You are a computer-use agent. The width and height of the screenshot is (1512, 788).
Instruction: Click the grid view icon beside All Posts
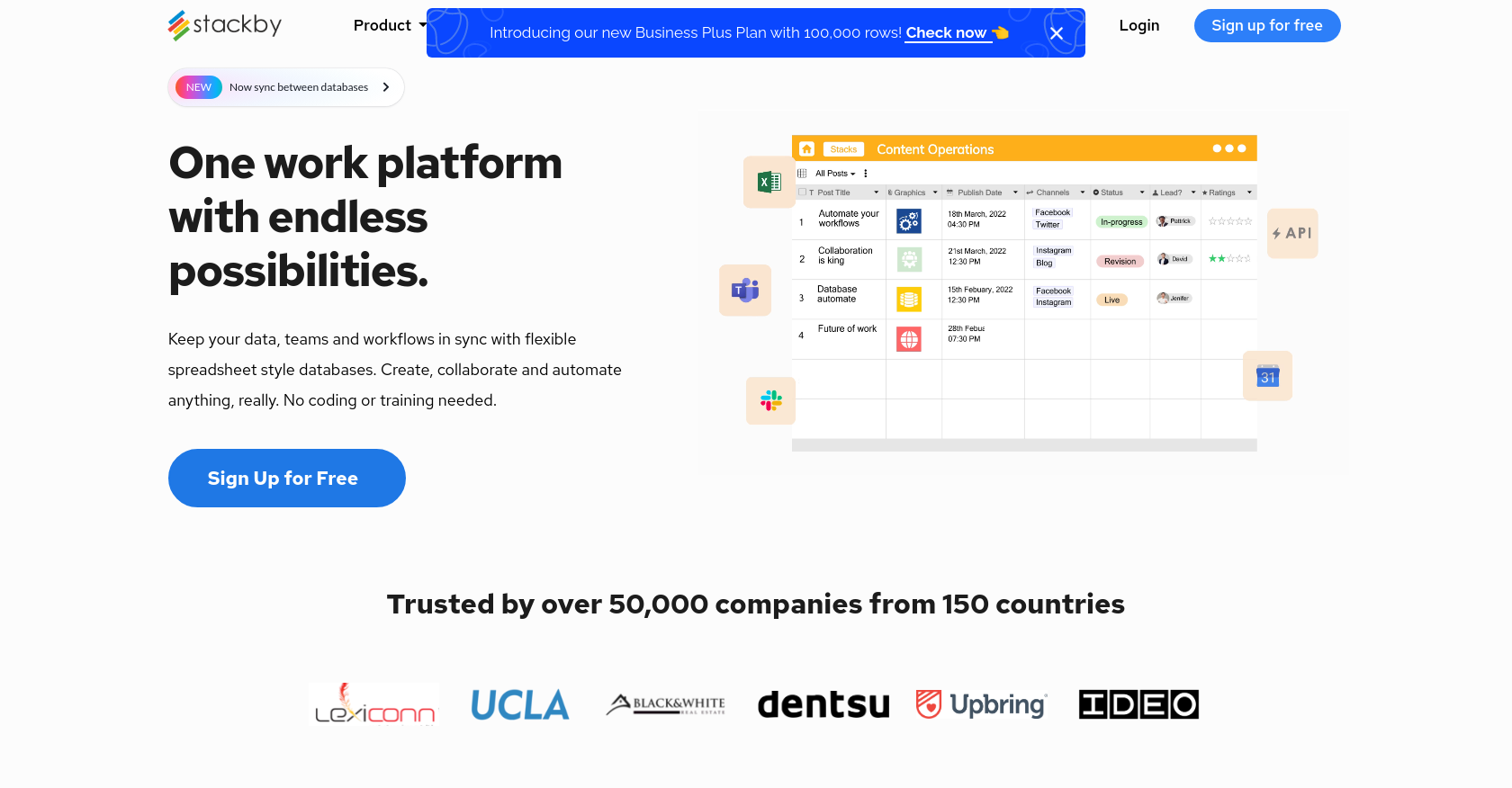point(802,174)
